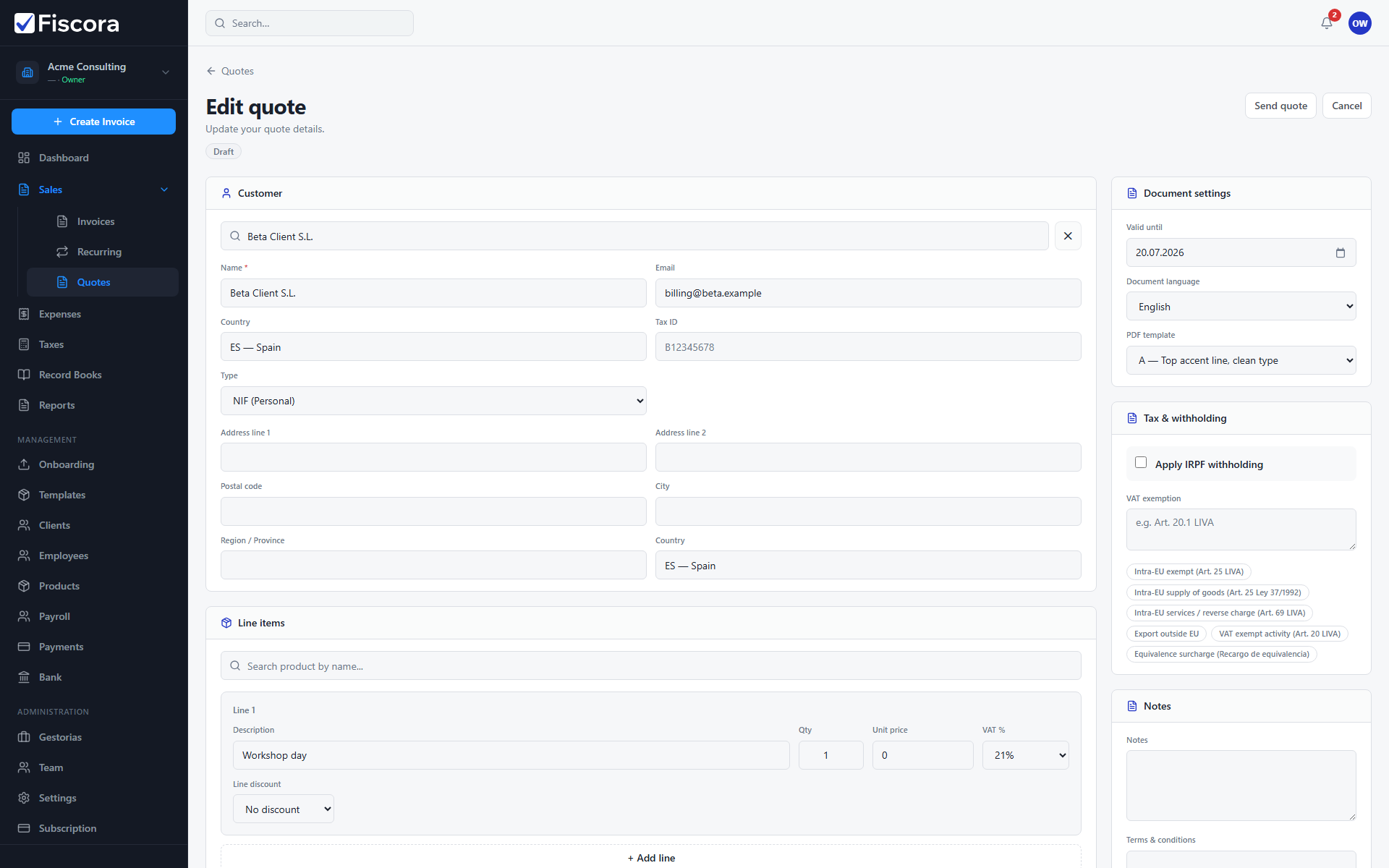Select Equivalence surcharge chip
The height and width of the screenshot is (868, 1389).
[x=1221, y=654]
